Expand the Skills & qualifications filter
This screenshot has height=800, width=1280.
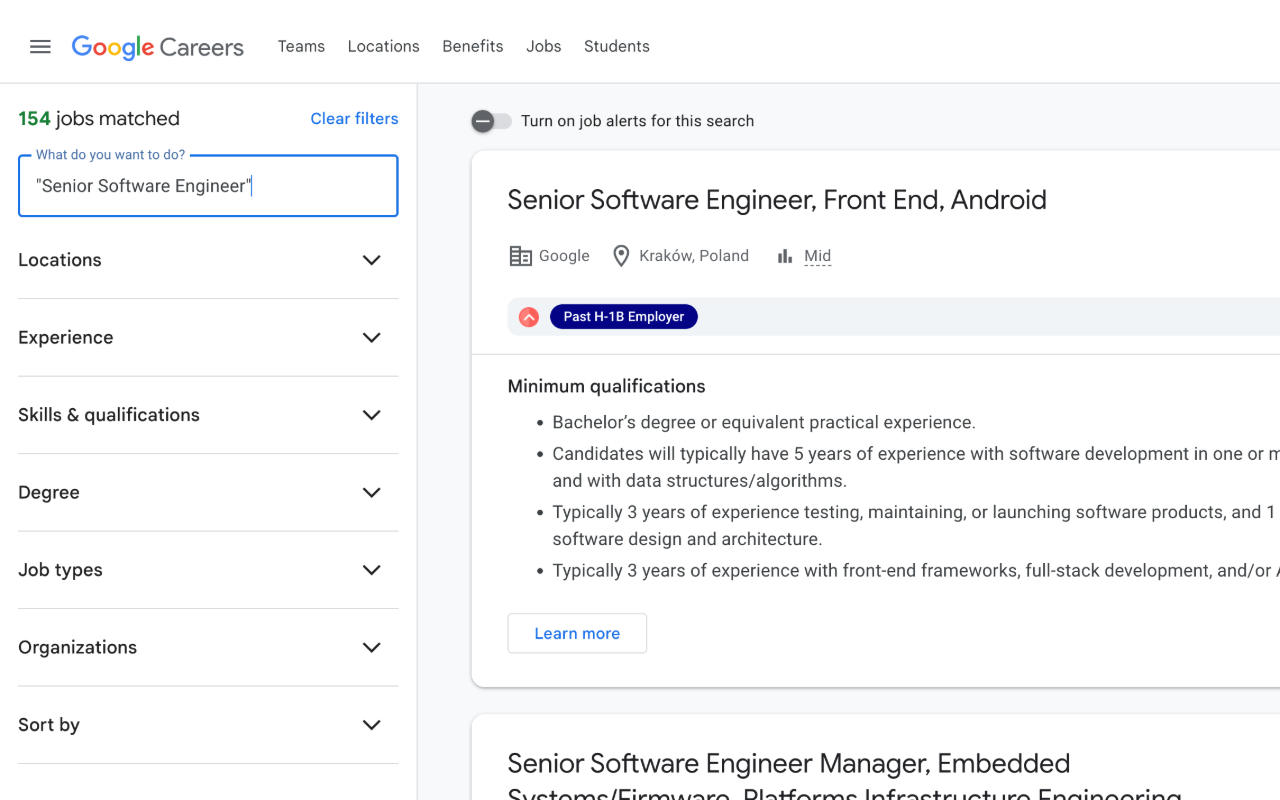tap(208, 415)
